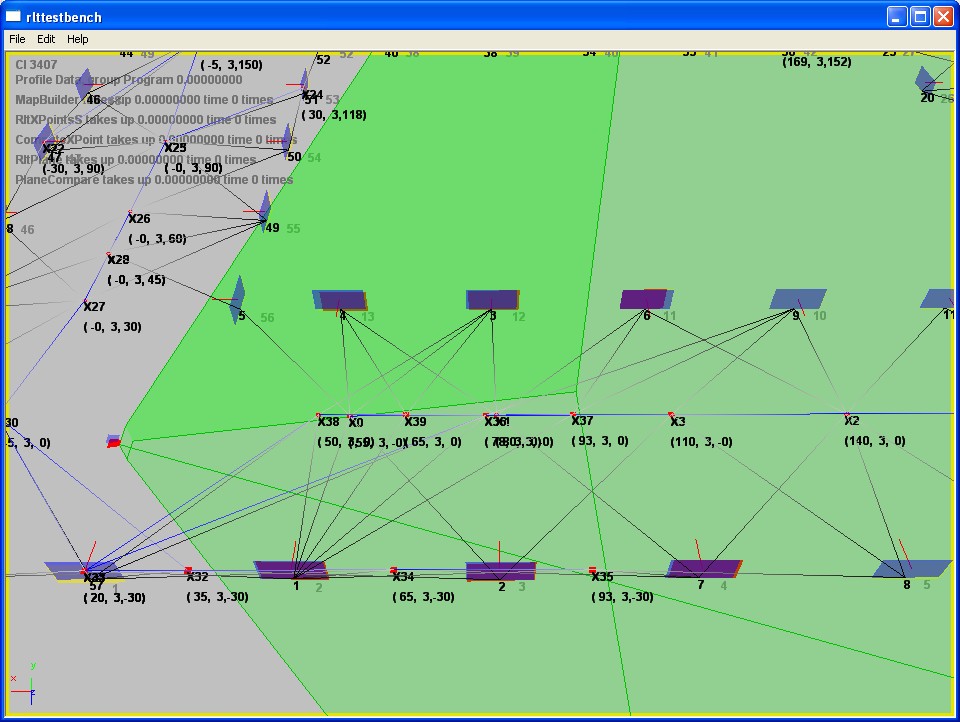This screenshot has height=722, width=960.
Task: Pick the intersection point marker X37
Action: 573,414
